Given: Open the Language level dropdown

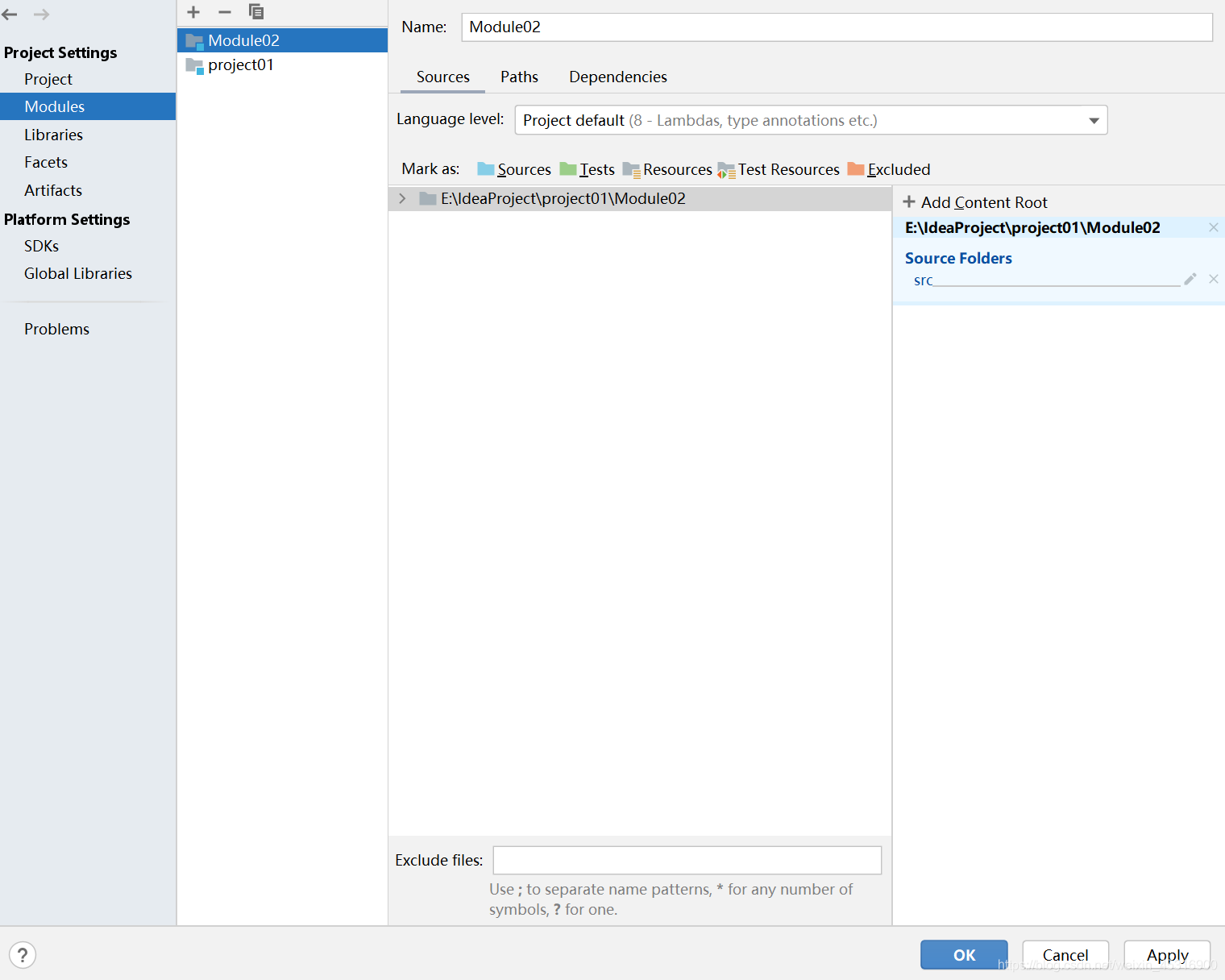Looking at the screenshot, I should pyautogui.click(x=811, y=120).
